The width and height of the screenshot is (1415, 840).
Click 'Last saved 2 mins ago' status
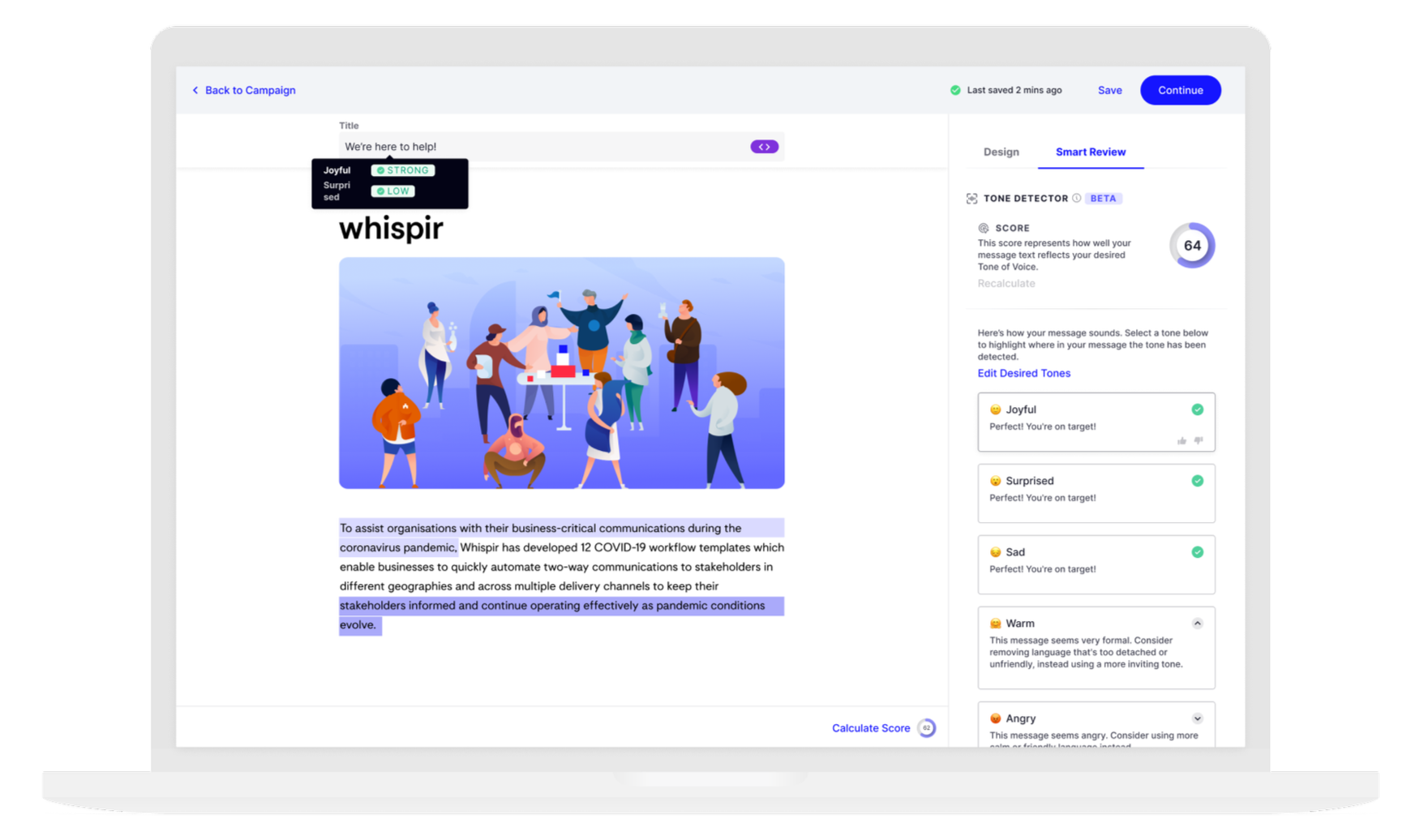coord(1014,90)
